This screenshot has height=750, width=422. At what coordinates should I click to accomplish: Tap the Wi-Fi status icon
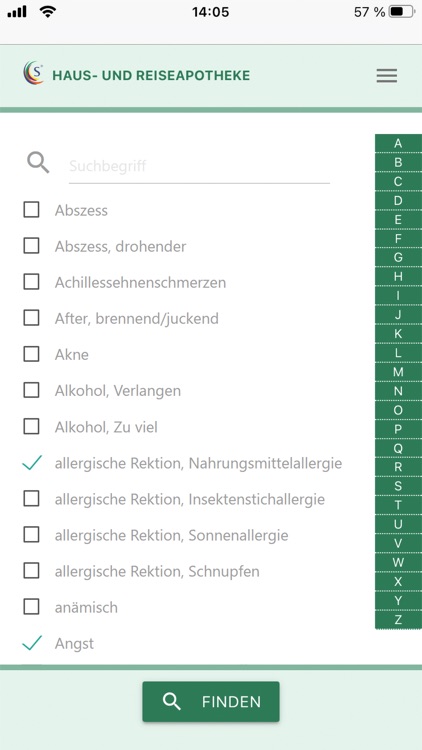point(47,12)
